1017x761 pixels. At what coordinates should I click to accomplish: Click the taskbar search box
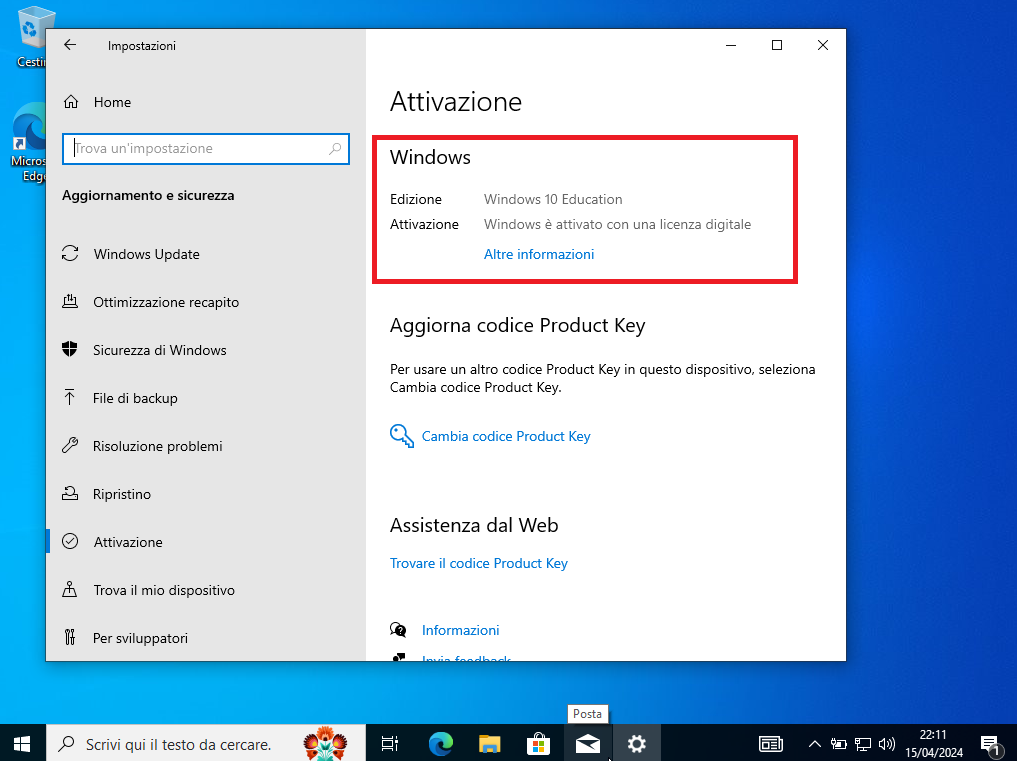pos(206,743)
